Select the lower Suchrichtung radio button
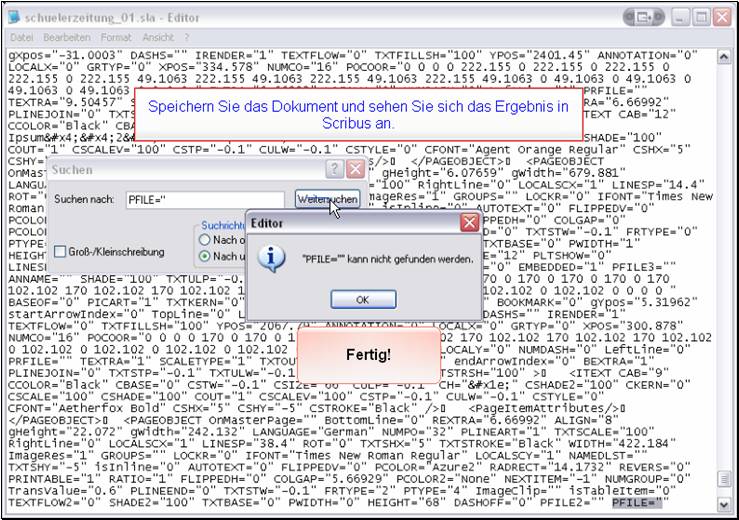 point(206,256)
